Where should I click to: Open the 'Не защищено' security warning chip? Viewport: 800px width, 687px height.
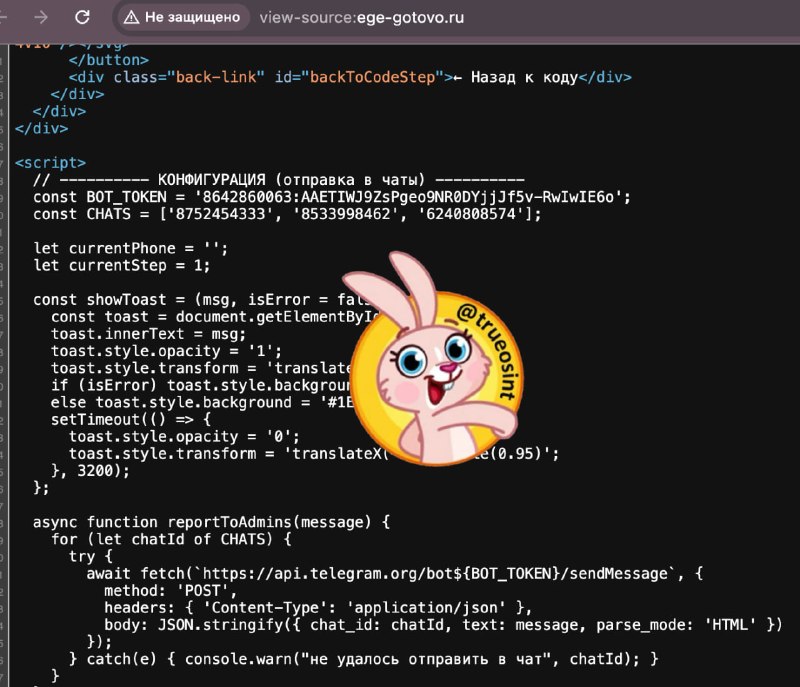(x=182, y=17)
